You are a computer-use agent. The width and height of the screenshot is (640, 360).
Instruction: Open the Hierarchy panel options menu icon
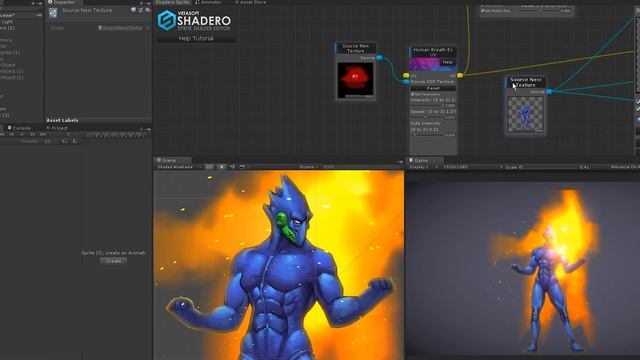tap(39, 3)
